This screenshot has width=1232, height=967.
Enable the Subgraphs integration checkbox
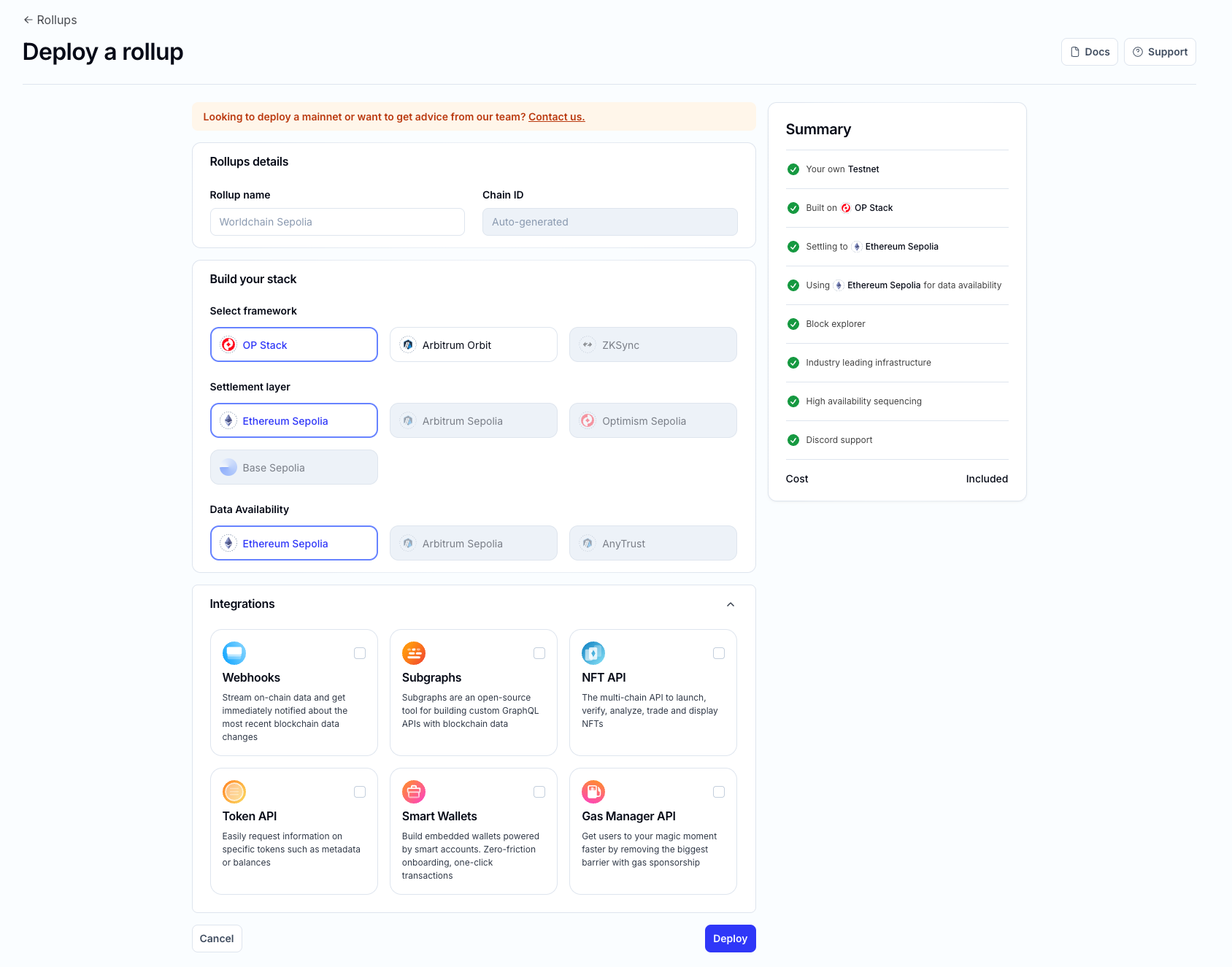[539, 653]
